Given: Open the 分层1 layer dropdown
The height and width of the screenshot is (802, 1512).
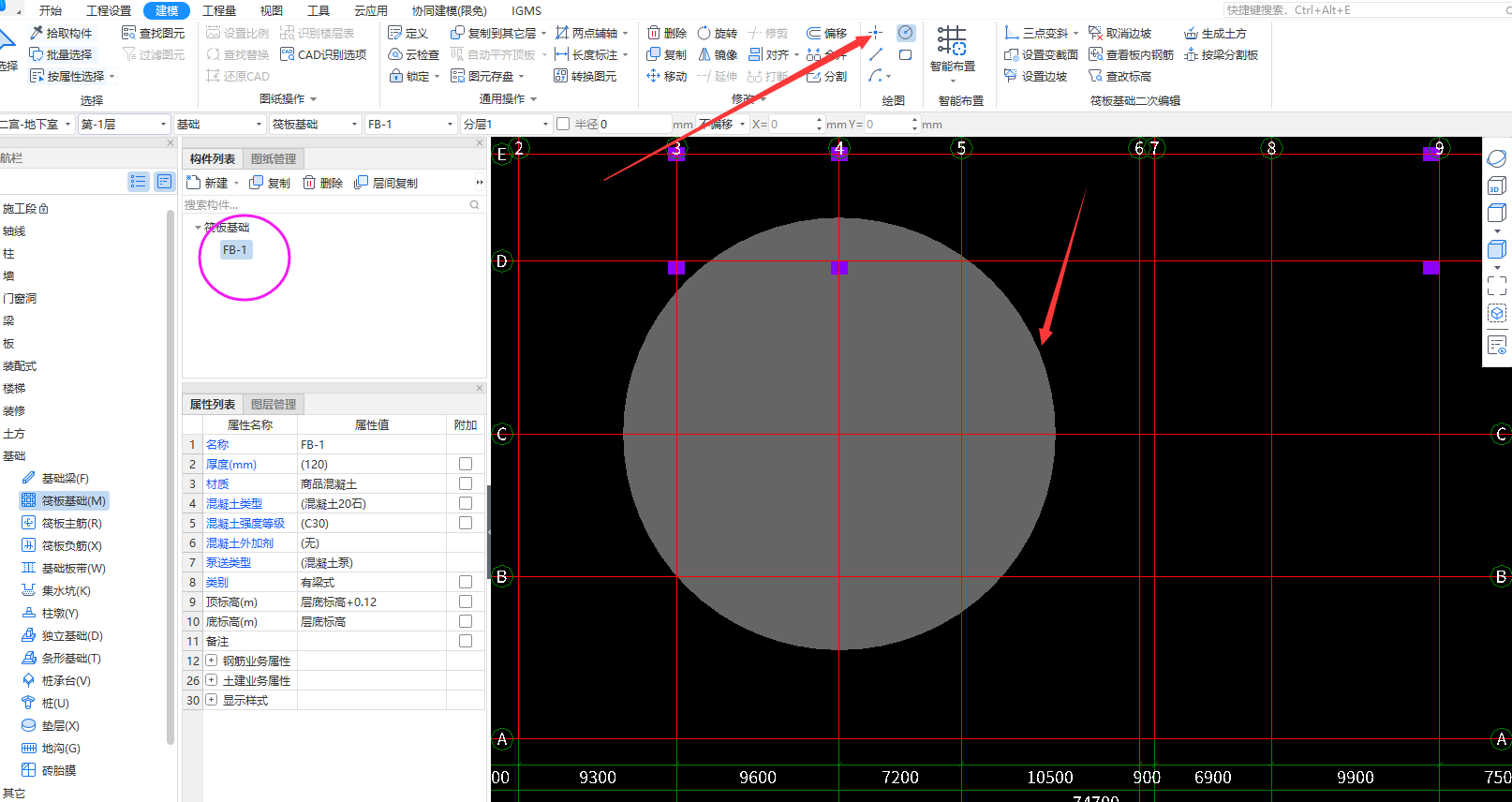Looking at the screenshot, I should [x=507, y=124].
